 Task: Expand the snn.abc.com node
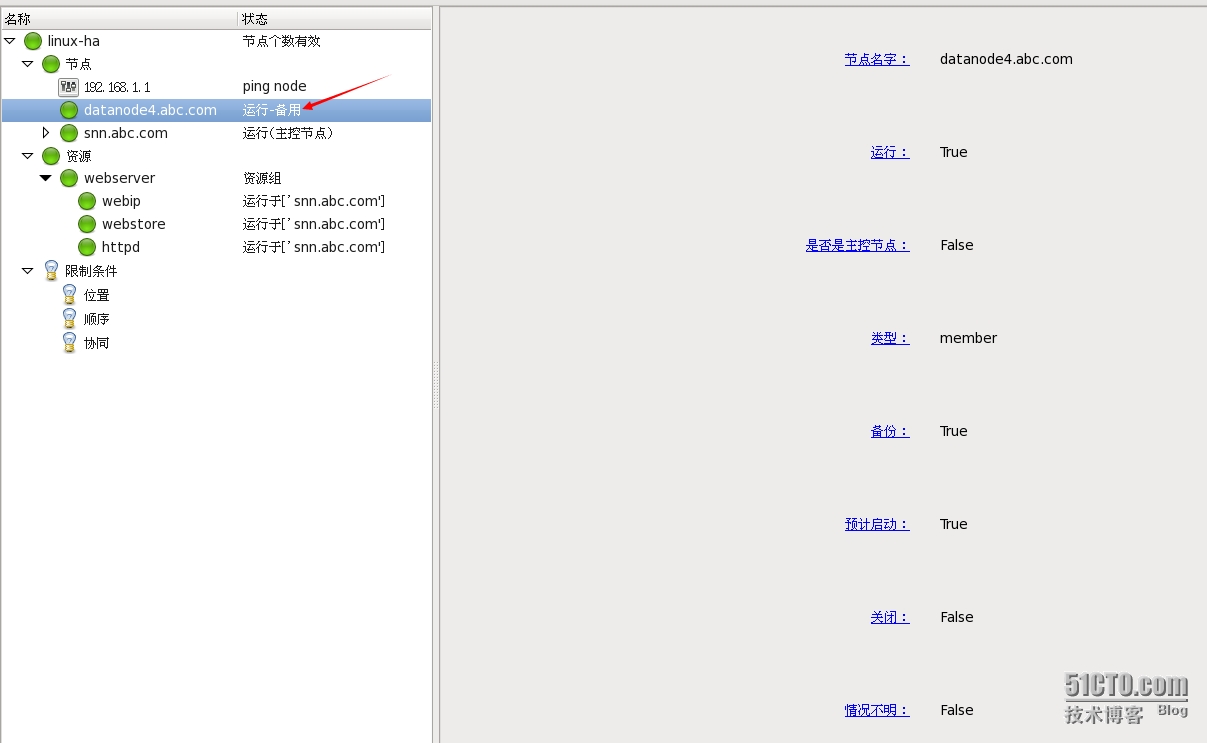coord(45,132)
